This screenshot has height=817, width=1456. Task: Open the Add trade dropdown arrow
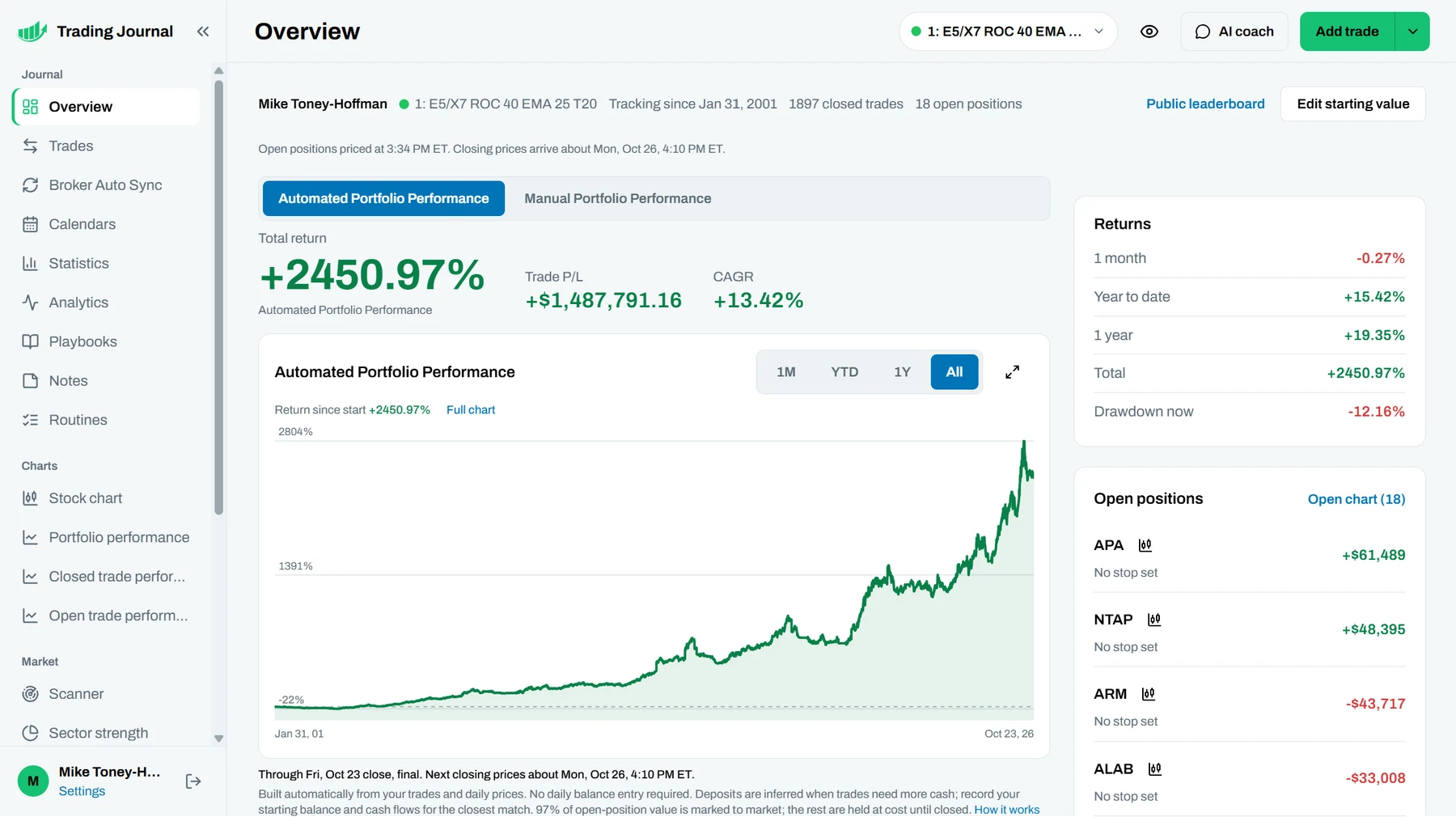pos(1412,32)
